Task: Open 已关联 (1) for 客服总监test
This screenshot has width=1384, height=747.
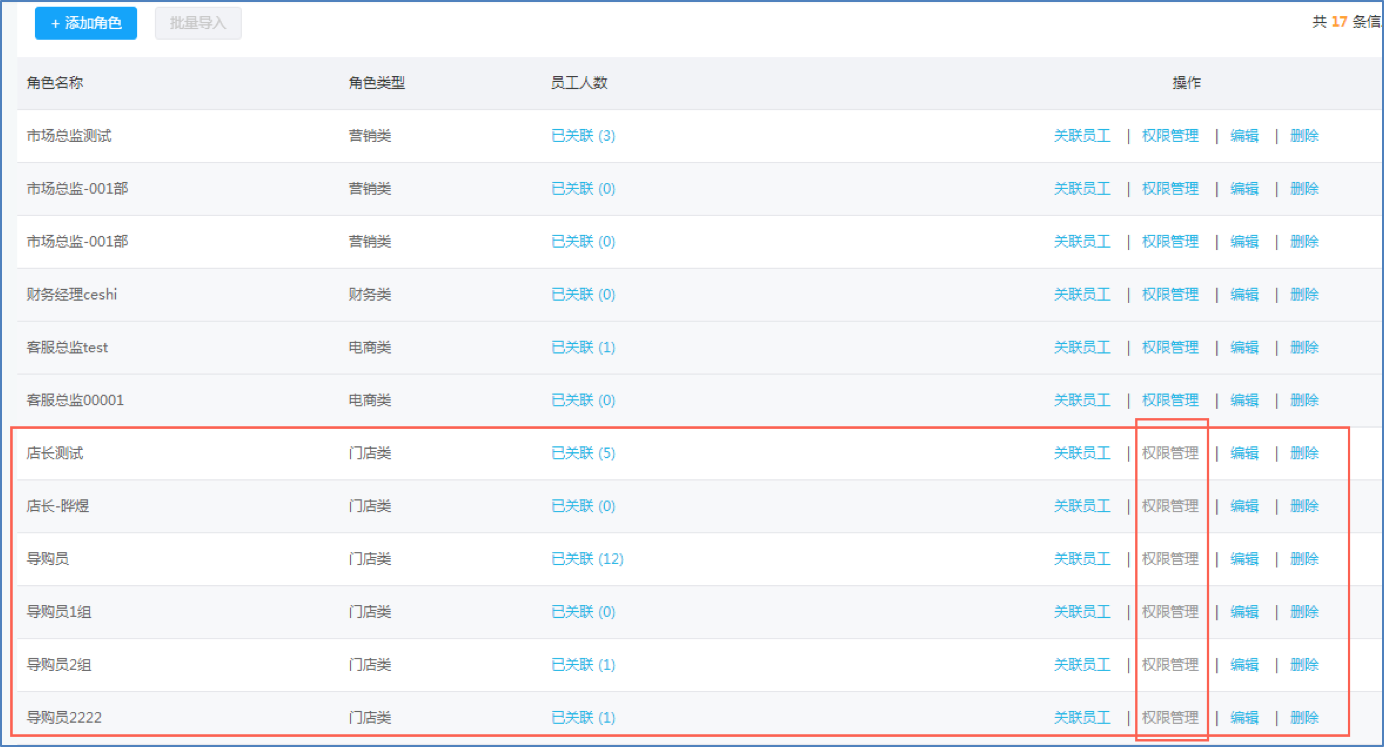Action: [x=583, y=348]
